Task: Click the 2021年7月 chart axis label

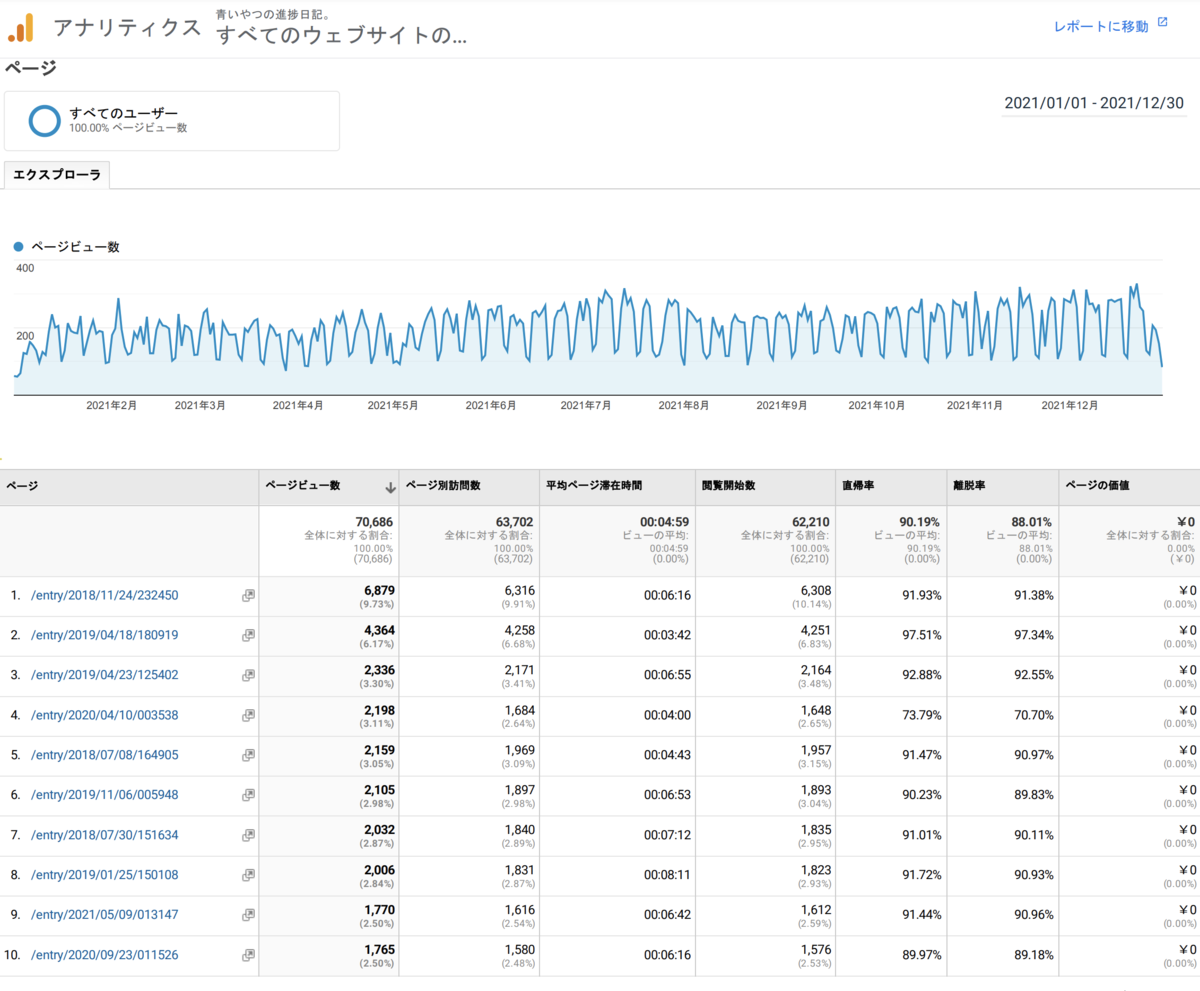Action: point(586,405)
